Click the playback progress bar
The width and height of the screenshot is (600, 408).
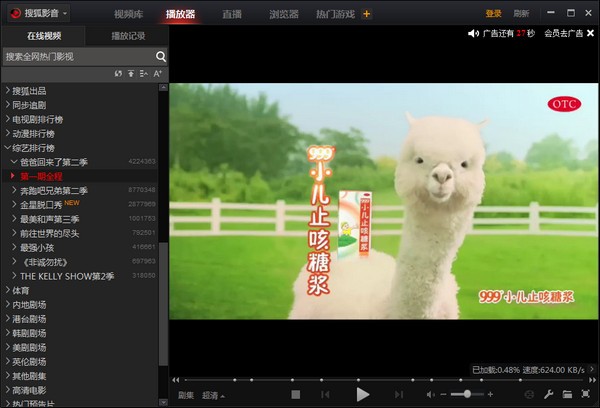pos(384,380)
